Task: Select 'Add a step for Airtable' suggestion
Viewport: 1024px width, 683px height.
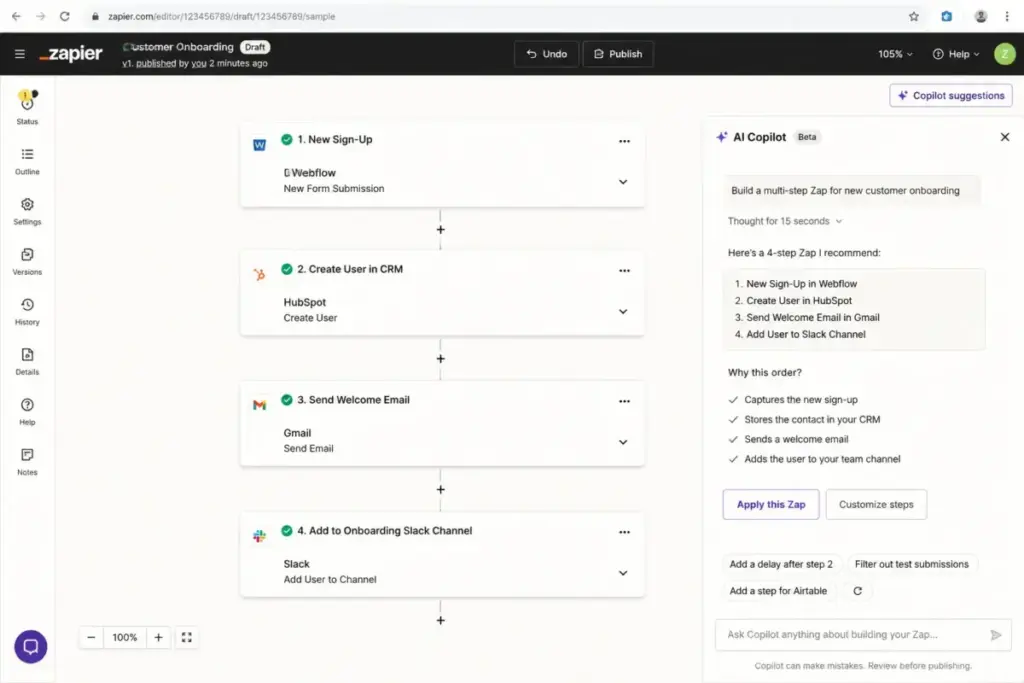Action: click(778, 591)
